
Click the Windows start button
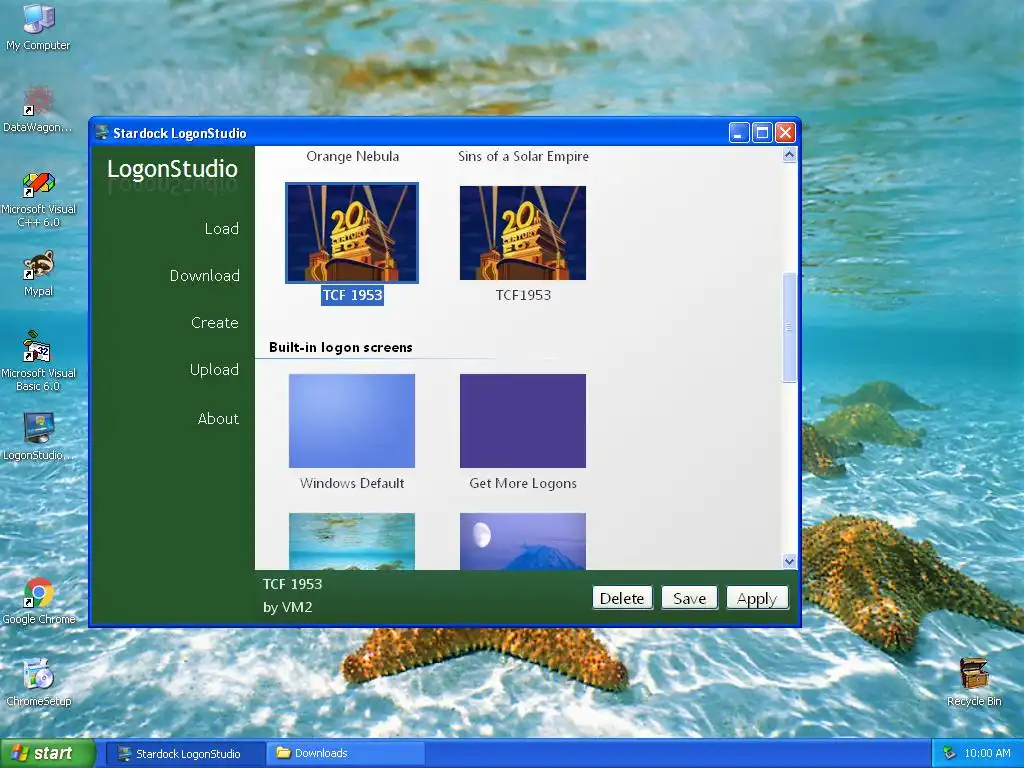tap(47, 753)
